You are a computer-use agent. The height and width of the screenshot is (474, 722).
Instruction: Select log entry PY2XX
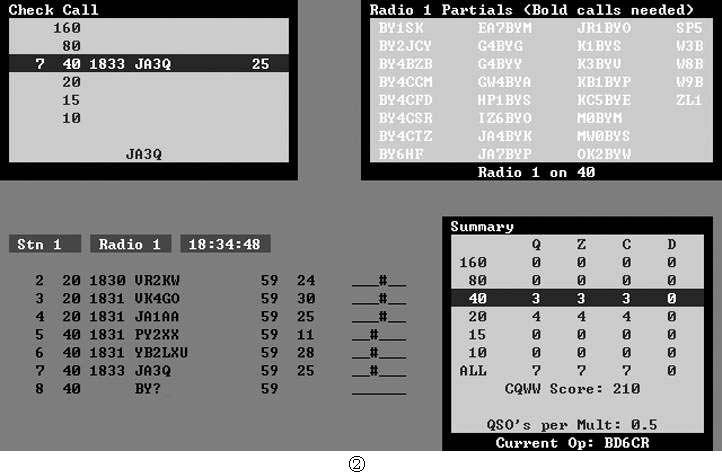click(x=156, y=334)
